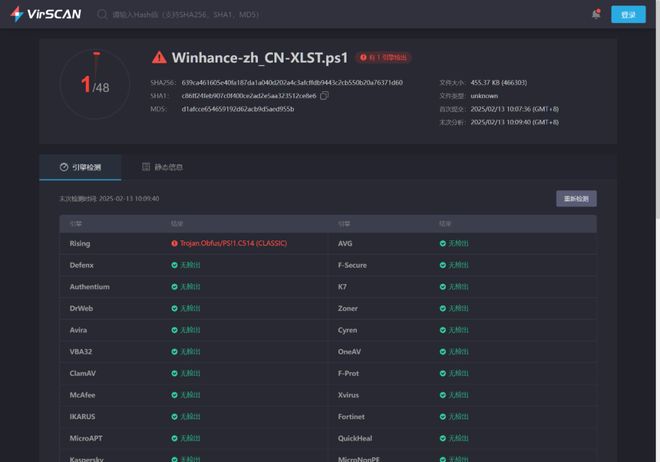Image resolution: width=660 pixels, height=462 pixels.
Task: Click the 1/48 detection ratio gauge
Action: [x=95, y=86]
